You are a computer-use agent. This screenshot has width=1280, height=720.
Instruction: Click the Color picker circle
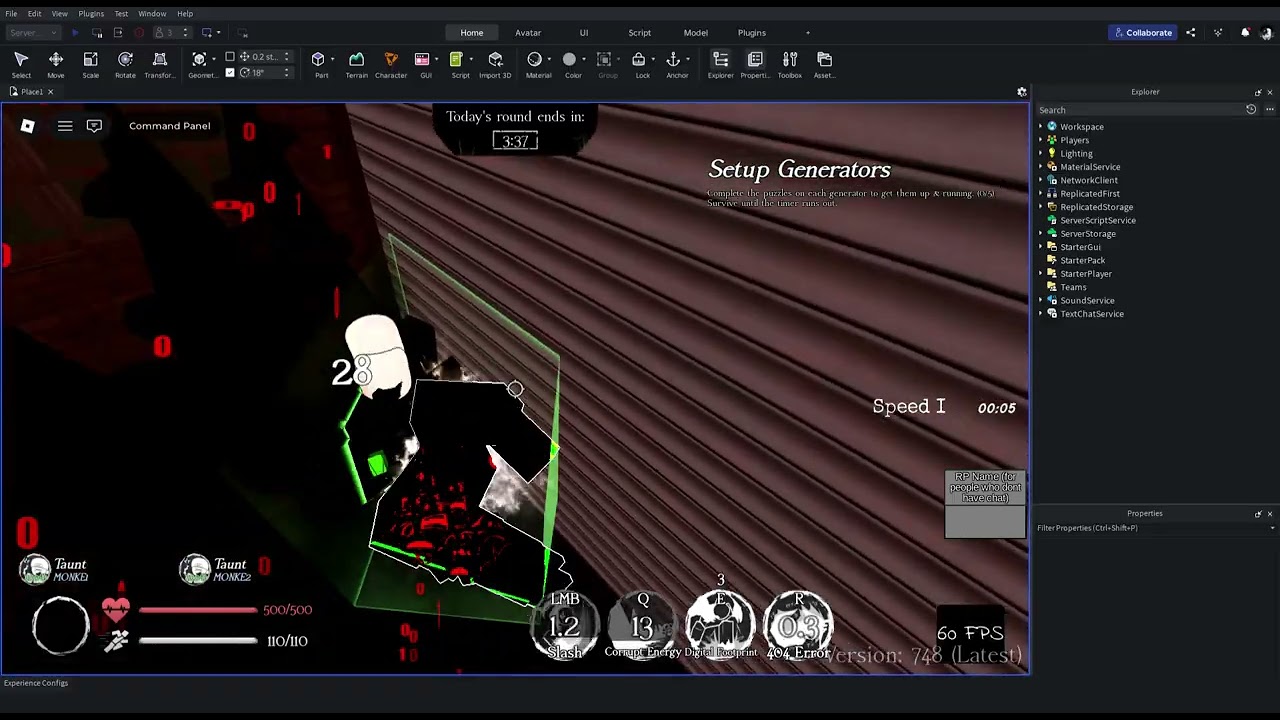coord(570,60)
